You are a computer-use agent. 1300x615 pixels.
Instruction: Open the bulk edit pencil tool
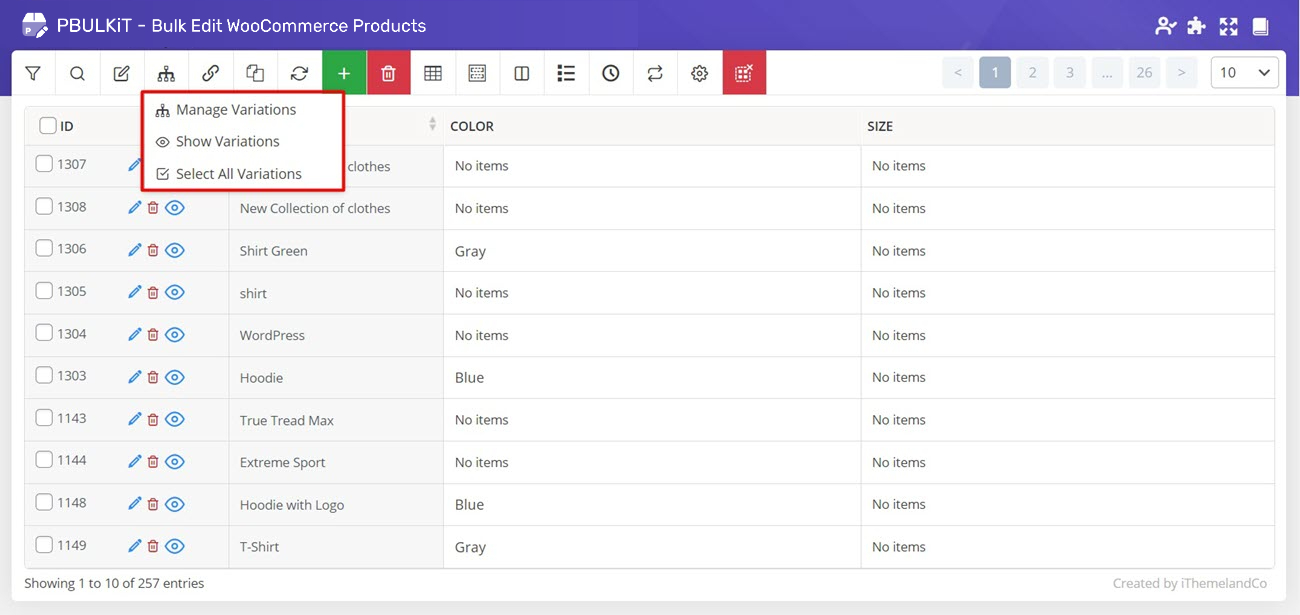pyautogui.click(x=122, y=73)
